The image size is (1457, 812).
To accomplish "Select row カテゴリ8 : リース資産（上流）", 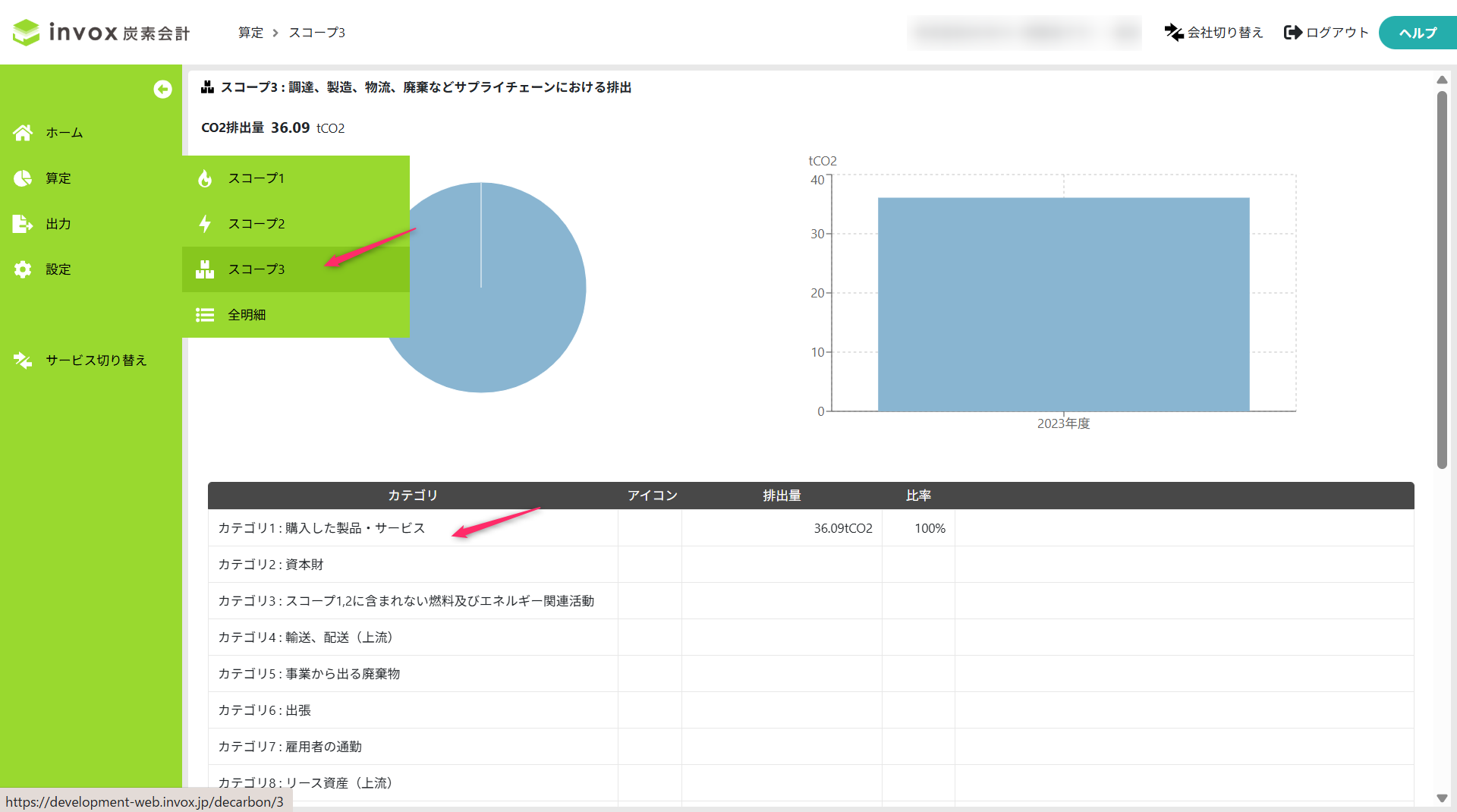I will (x=810, y=783).
